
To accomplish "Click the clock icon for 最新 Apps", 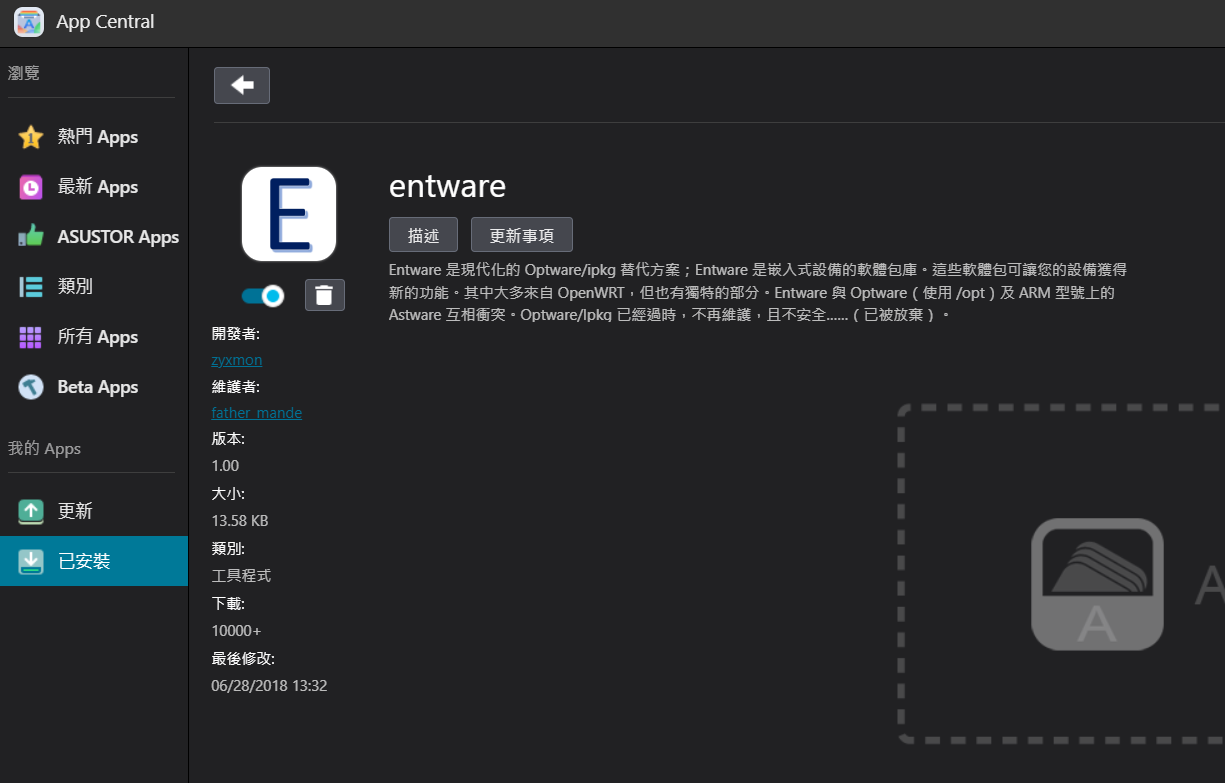I will coord(31,187).
